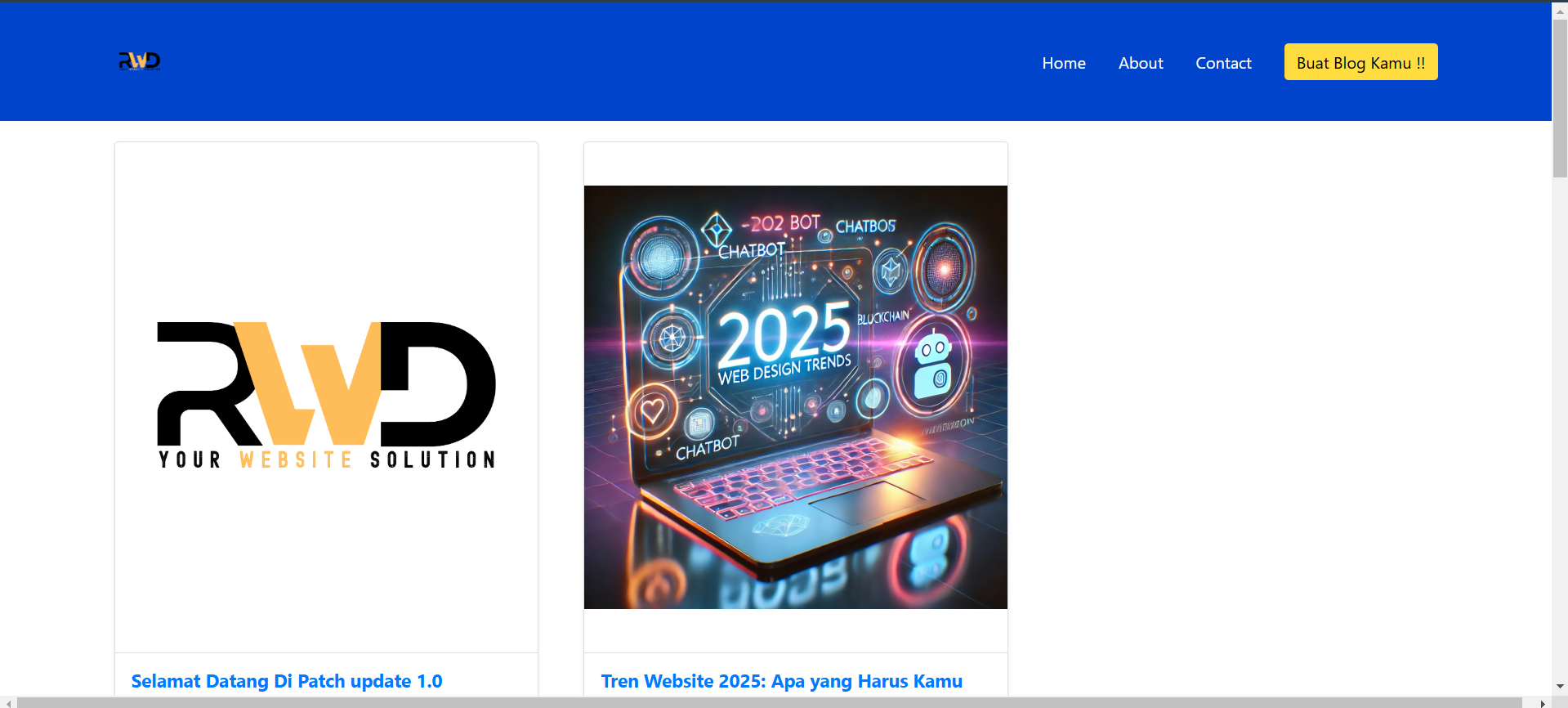The image size is (1568, 708).
Task: Open the Selamat Datang Di Patch update post
Action: (x=287, y=681)
